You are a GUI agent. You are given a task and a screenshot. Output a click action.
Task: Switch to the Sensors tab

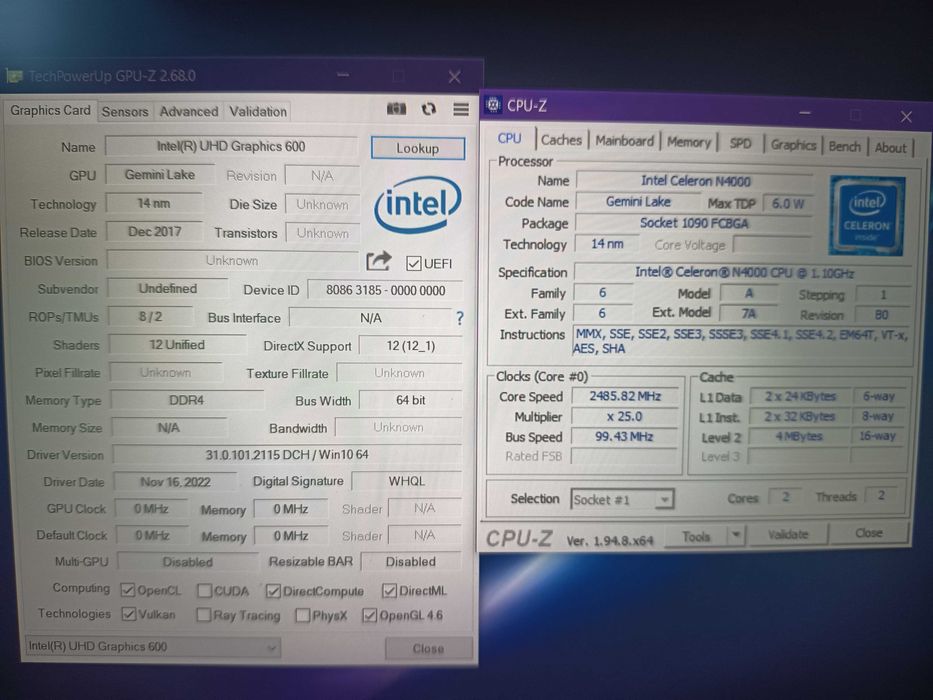(x=125, y=112)
